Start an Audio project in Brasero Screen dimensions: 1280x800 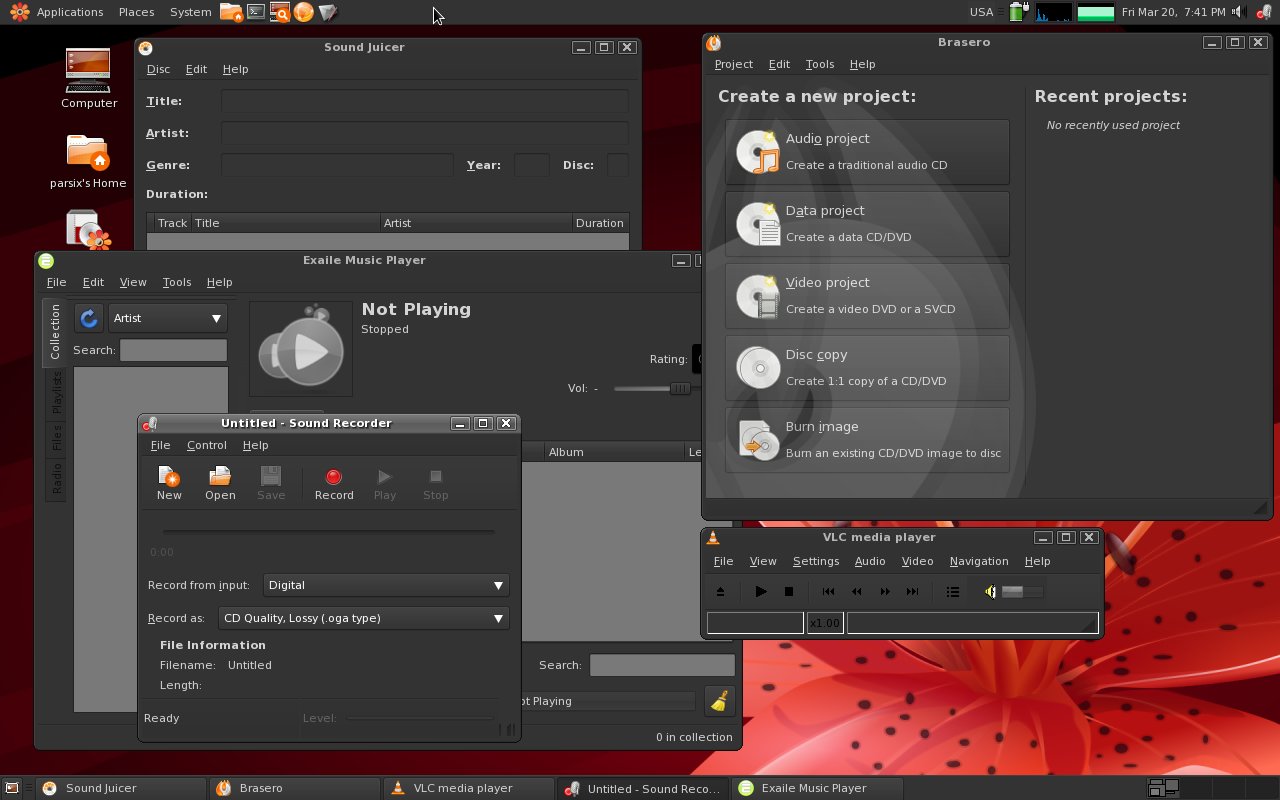(867, 152)
